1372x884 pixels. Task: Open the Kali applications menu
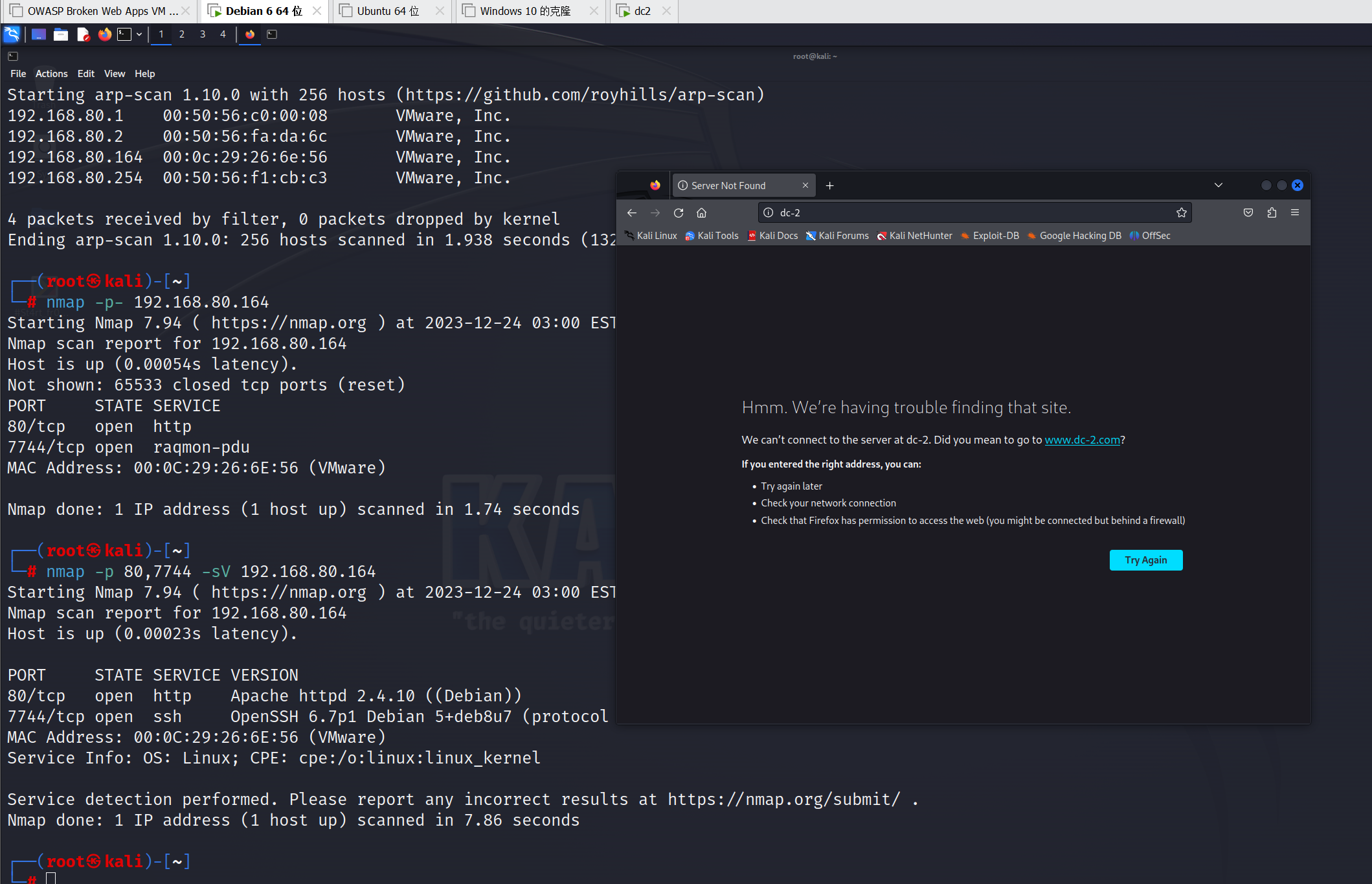(12, 34)
